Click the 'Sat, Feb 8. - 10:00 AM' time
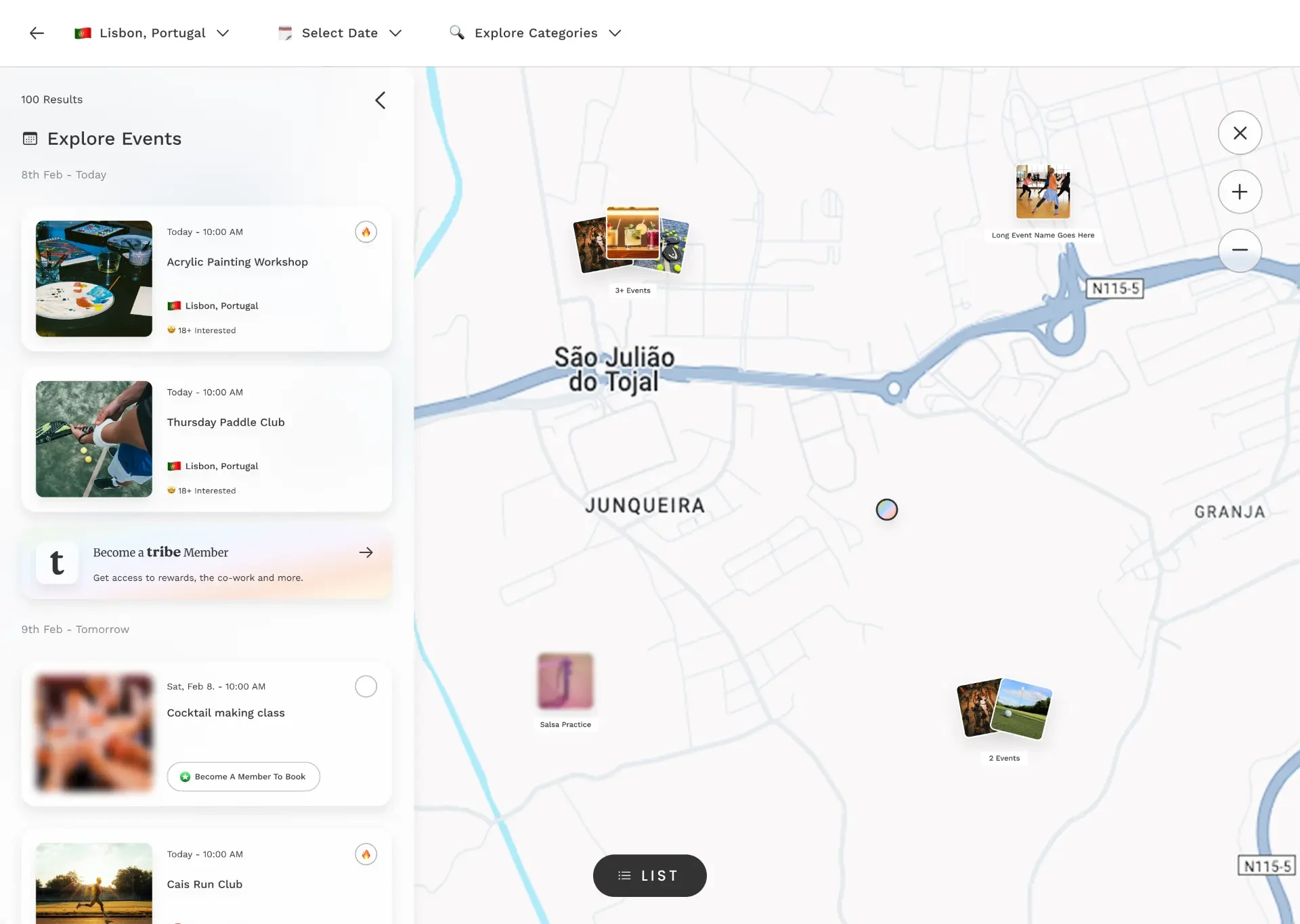Screen dimensions: 1300x924 click(216, 686)
